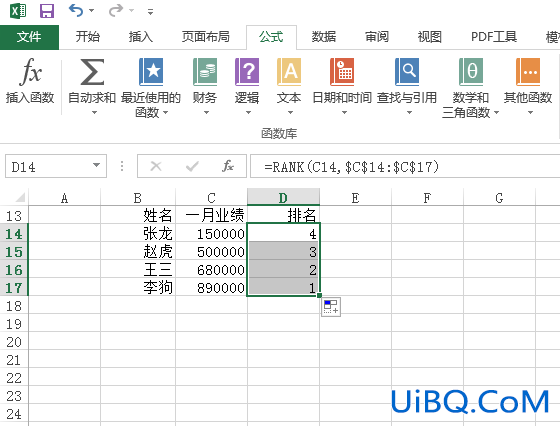This screenshot has width=560, height=426.
Task: Open the undo history dropdown arrow
Action: click(91, 11)
